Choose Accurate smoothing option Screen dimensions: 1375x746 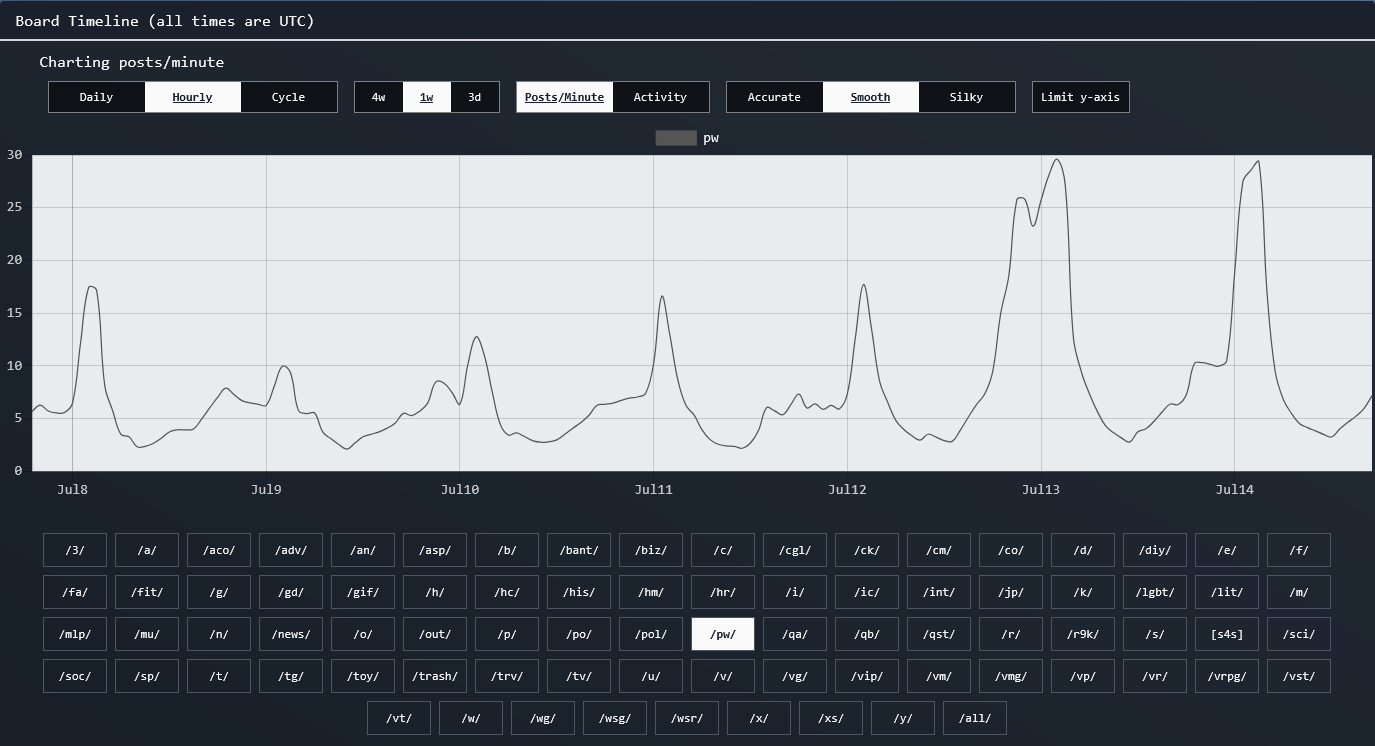pyautogui.click(x=774, y=97)
